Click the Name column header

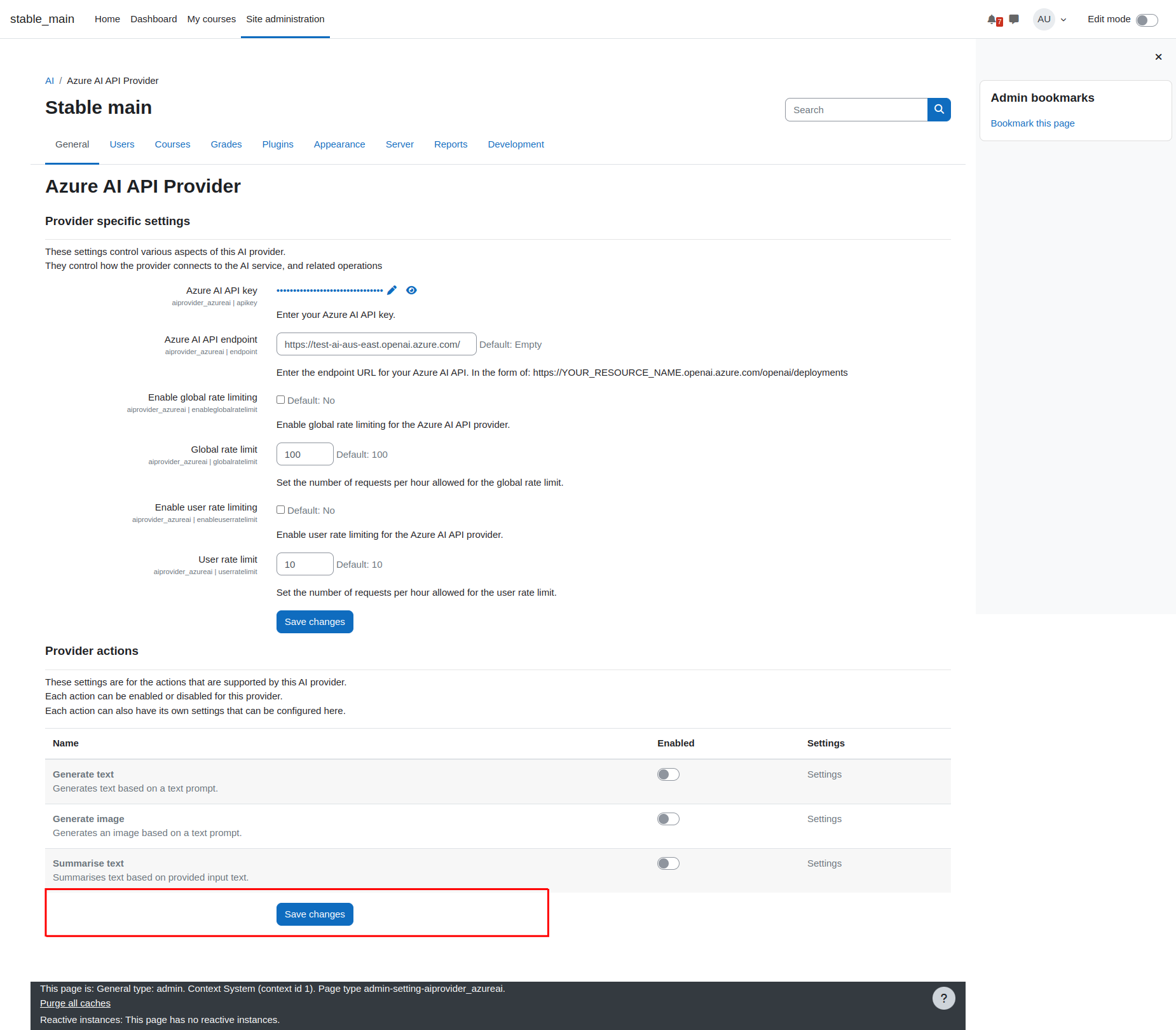click(65, 743)
